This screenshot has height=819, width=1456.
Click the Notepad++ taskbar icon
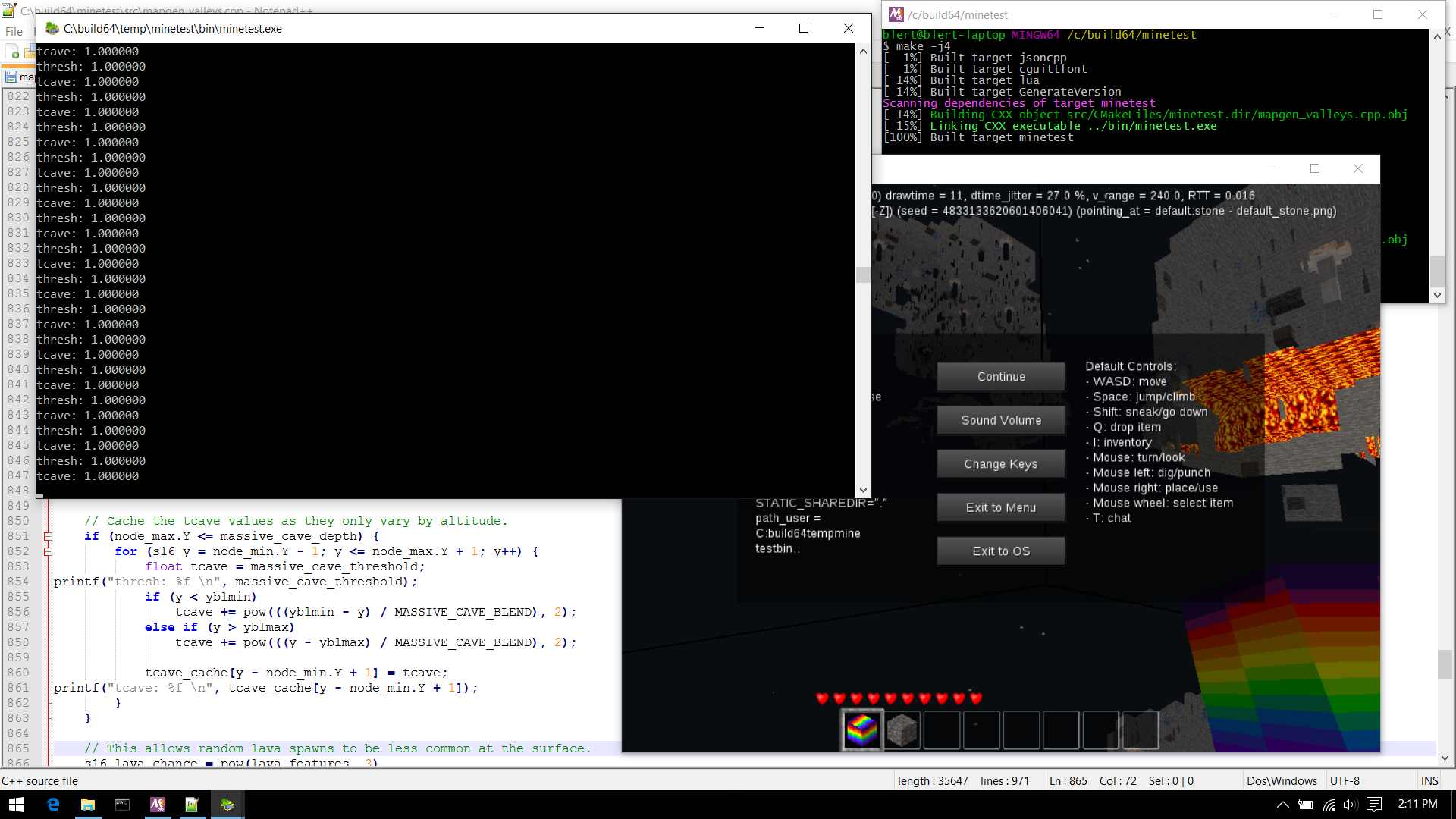[192, 805]
